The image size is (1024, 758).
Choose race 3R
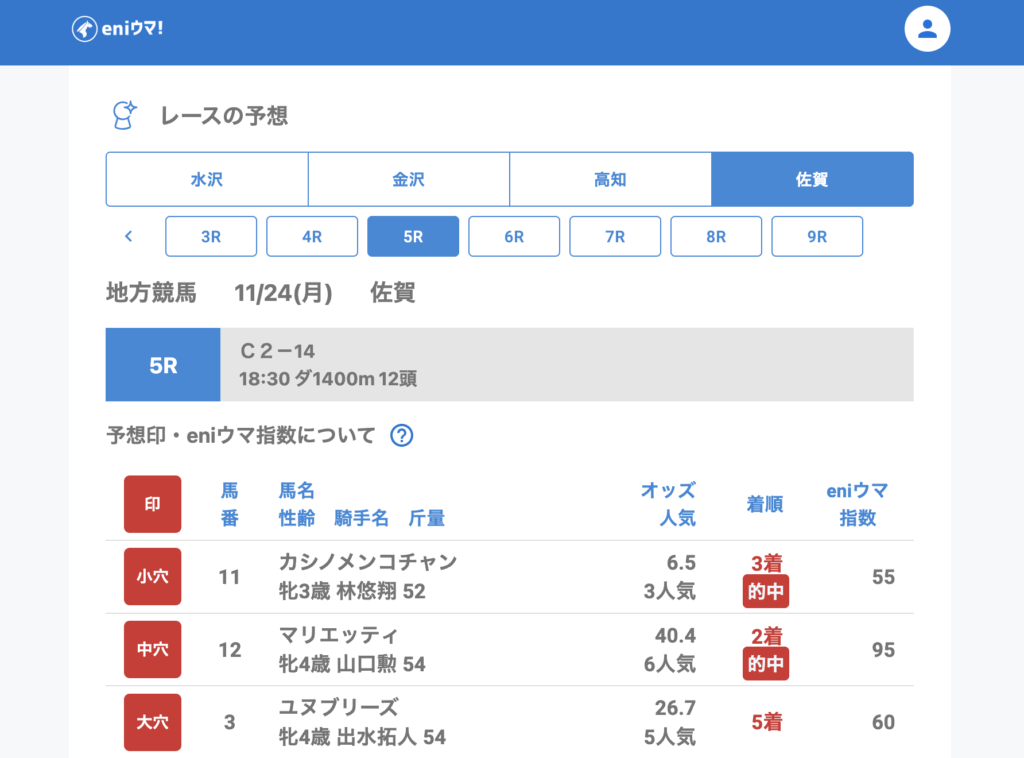pyautogui.click(x=211, y=237)
